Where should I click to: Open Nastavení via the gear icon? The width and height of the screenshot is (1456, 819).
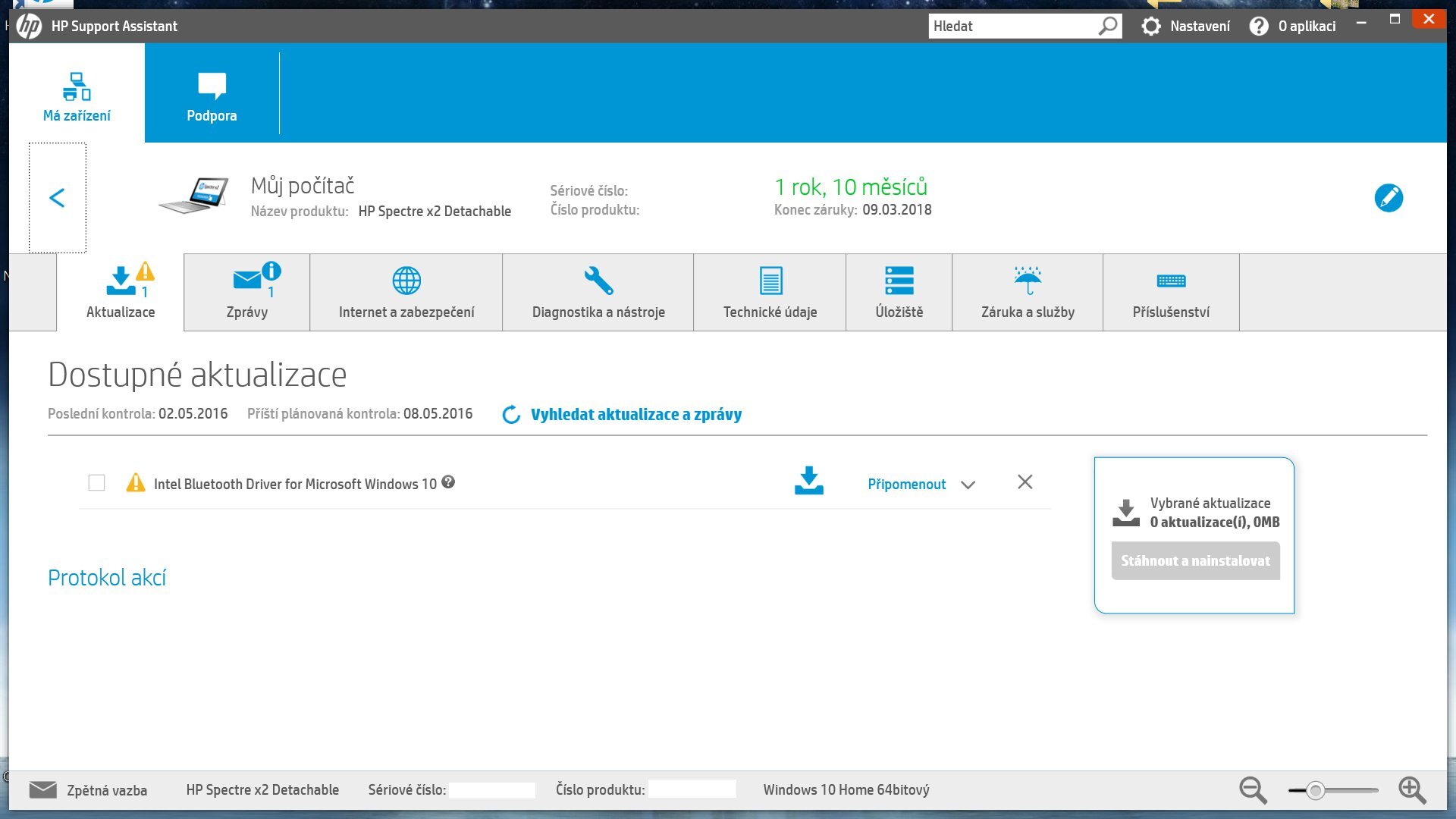(x=1150, y=26)
